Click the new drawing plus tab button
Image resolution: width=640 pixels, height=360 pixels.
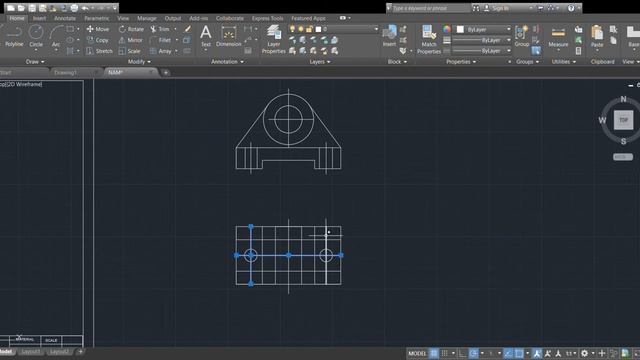pos(166,72)
